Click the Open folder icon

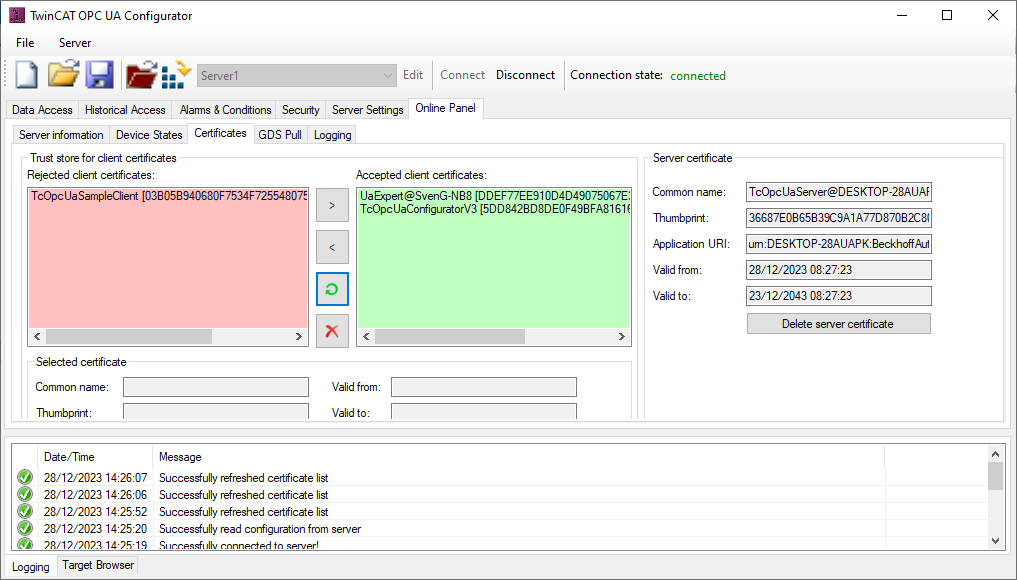click(x=64, y=75)
